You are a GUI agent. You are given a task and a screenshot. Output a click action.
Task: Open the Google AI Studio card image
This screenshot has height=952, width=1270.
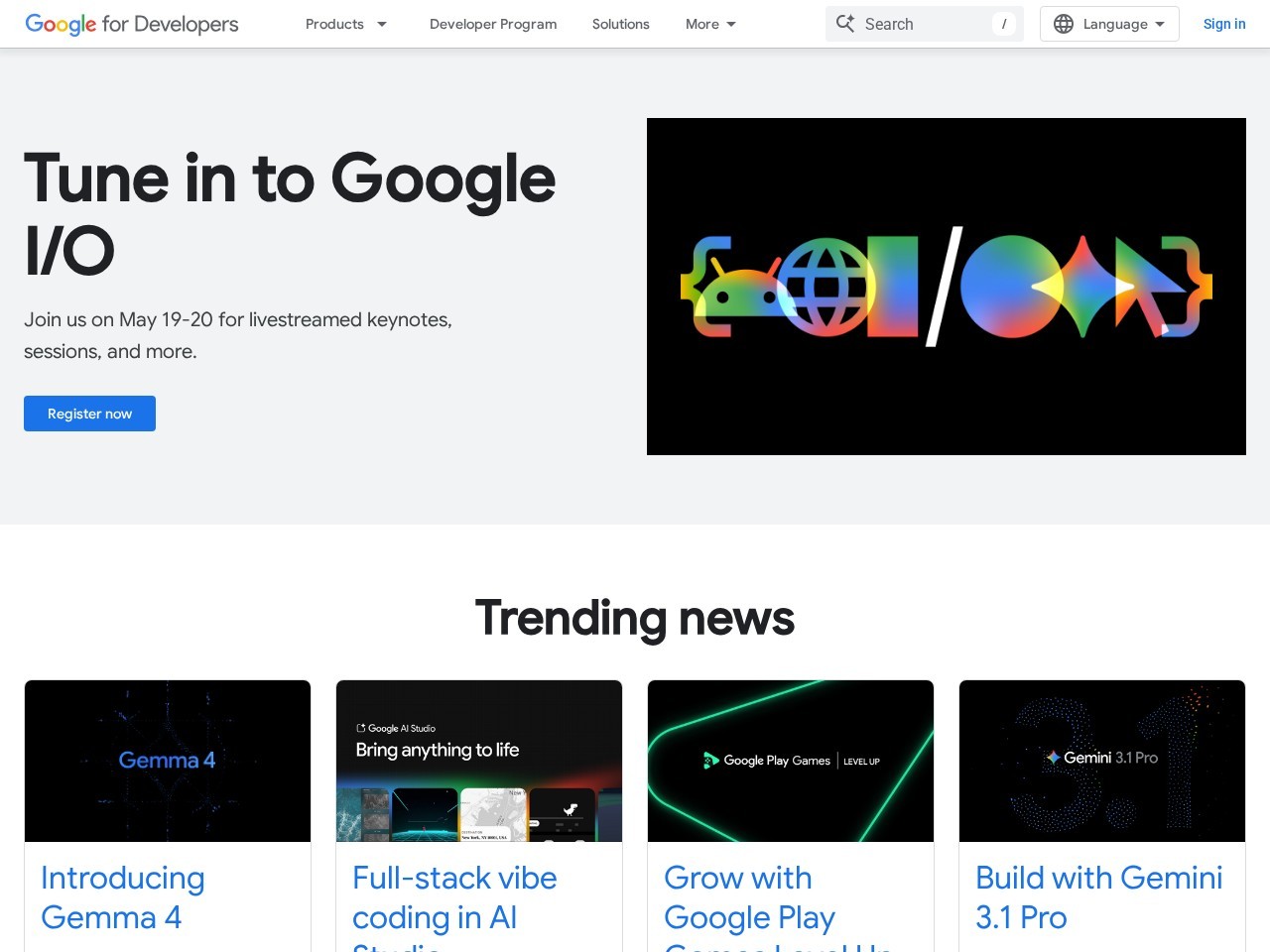click(x=479, y=761)
